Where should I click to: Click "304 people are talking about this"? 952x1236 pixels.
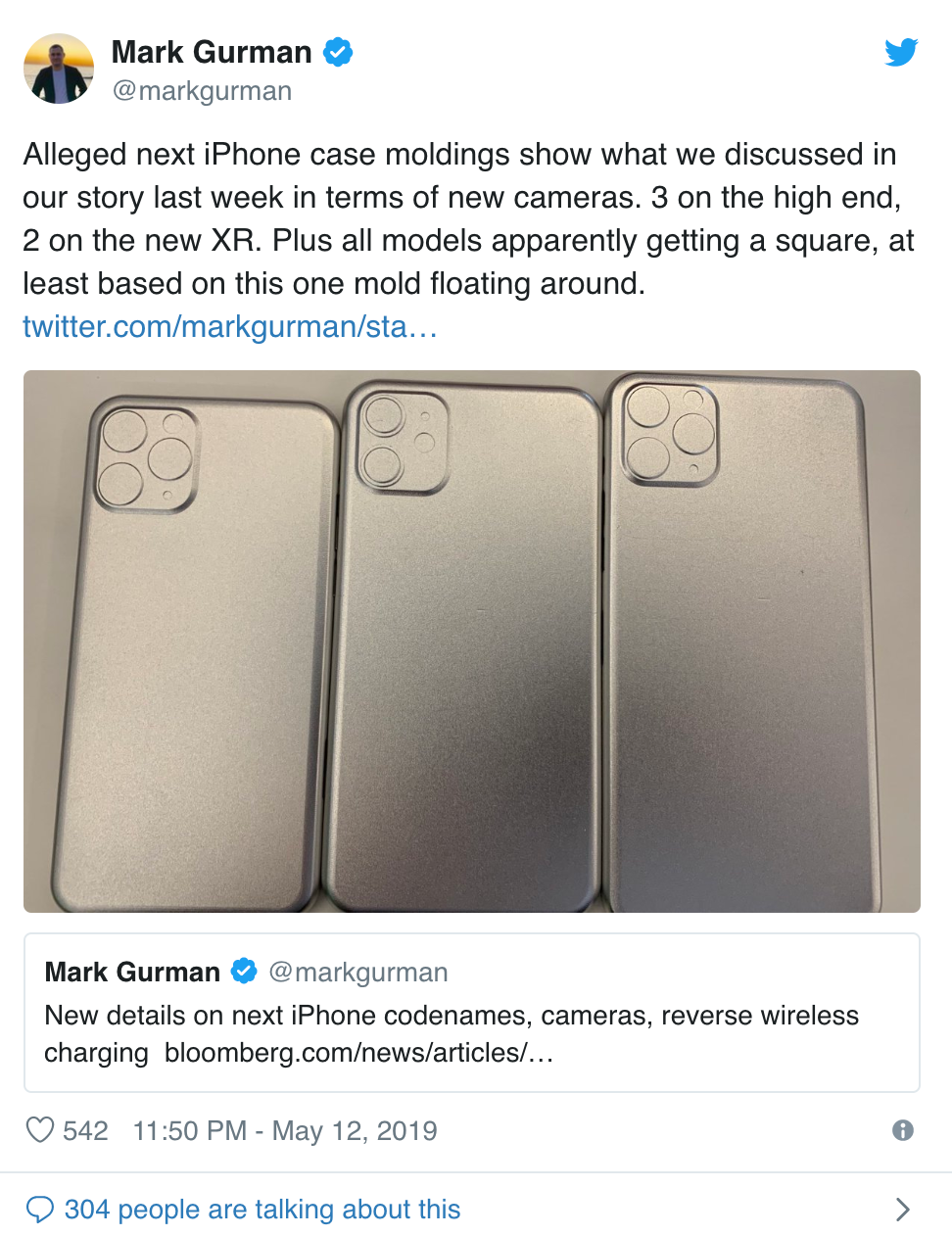pyautogui.click(x=262, y=1210)
